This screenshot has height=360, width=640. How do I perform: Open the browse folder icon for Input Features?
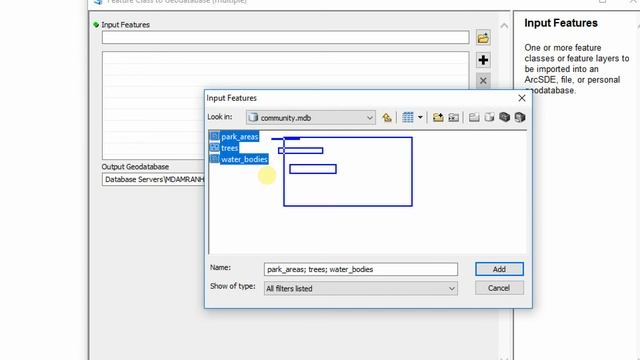[x=483, y=38]
